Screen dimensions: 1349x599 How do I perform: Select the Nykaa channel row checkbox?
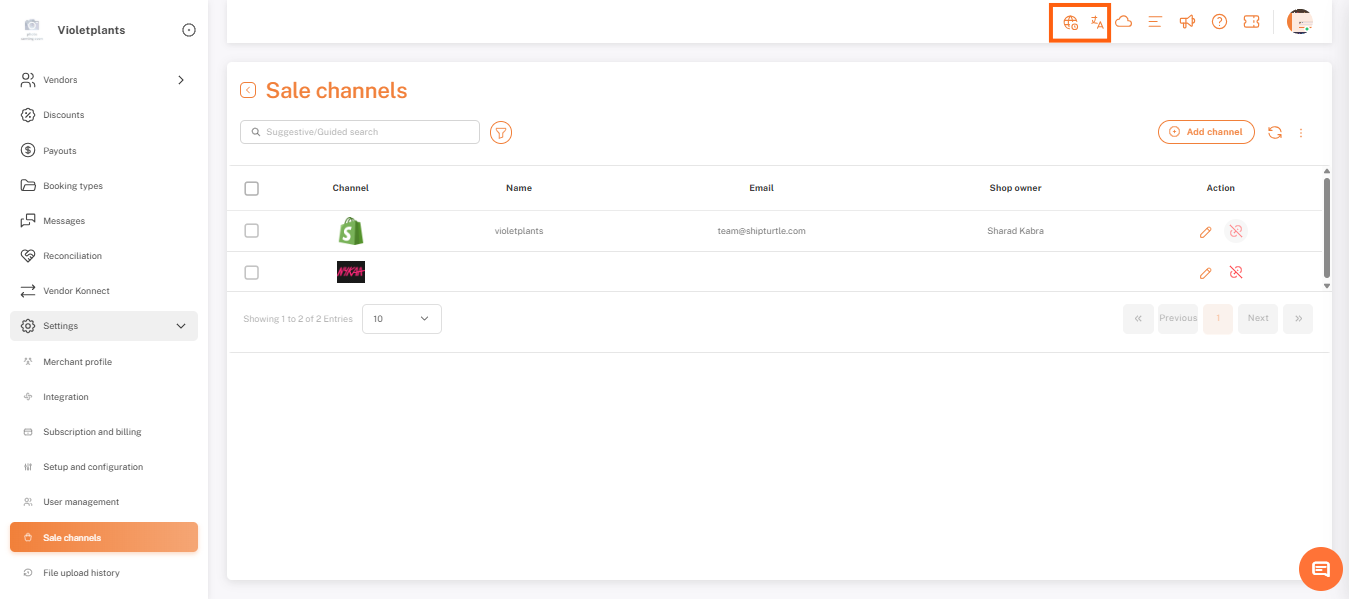251,272
